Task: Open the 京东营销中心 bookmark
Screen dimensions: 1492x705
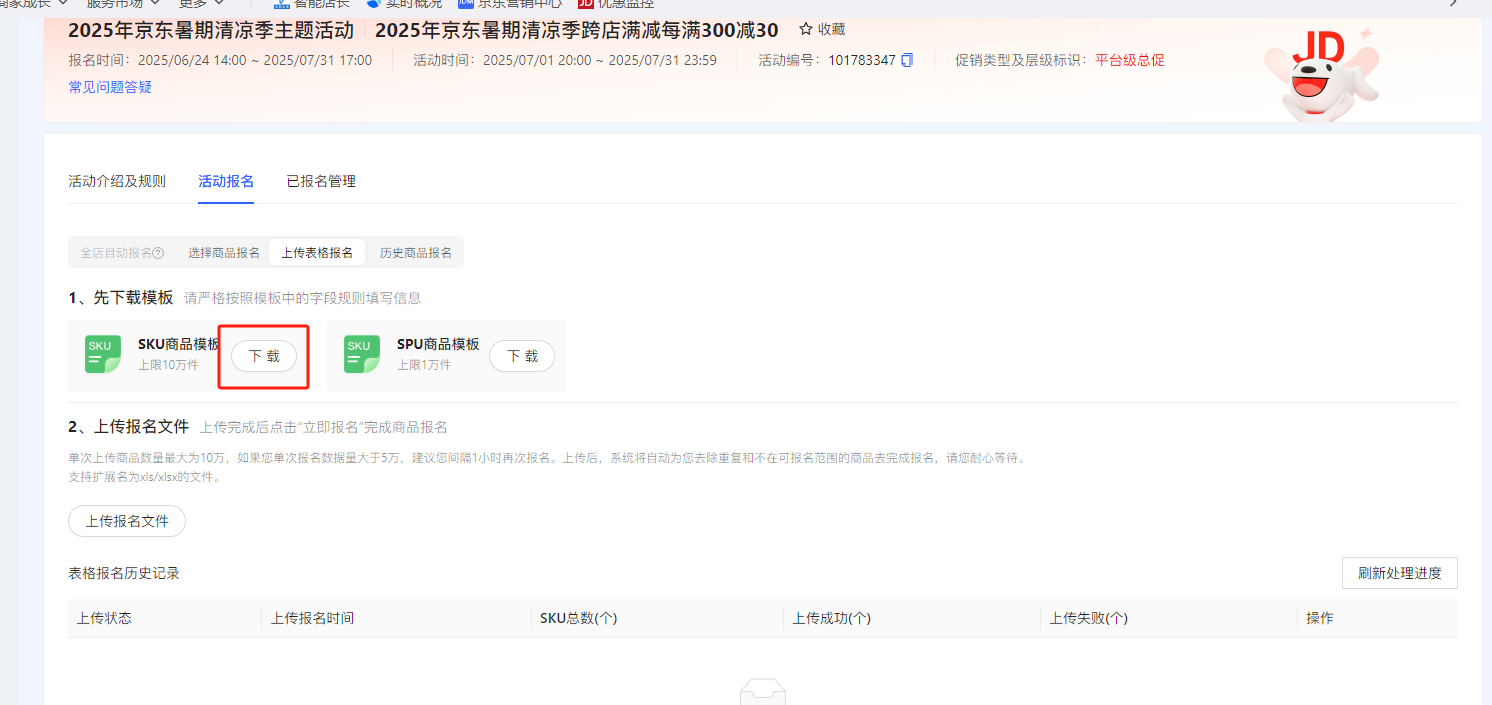Action: click(510, 3)
